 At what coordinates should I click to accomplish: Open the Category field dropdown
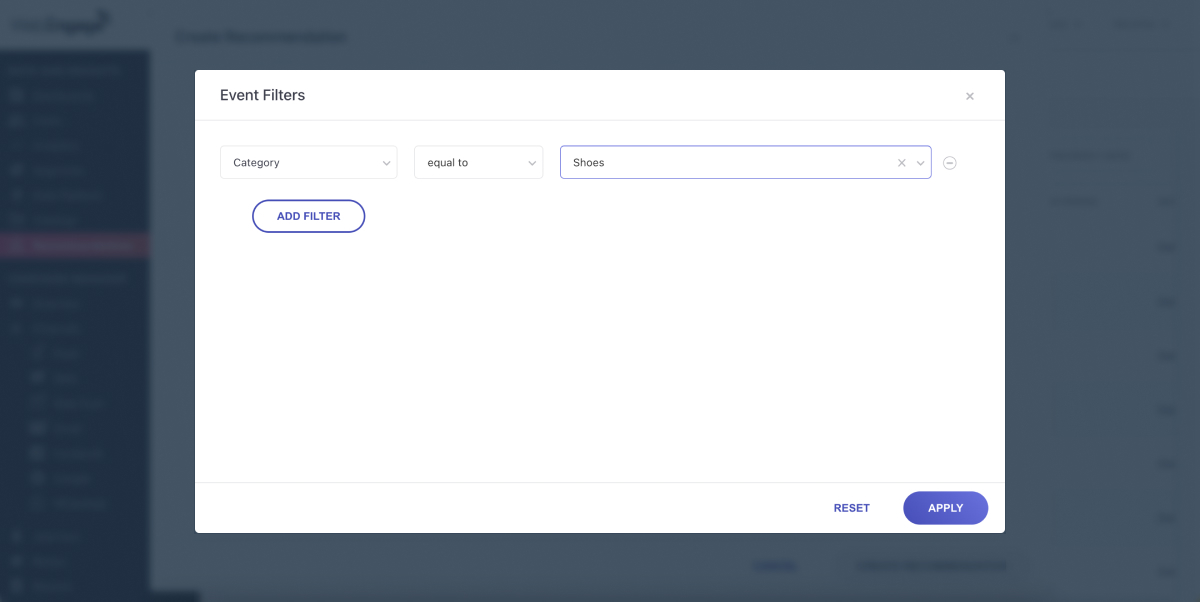coord(308,163)
